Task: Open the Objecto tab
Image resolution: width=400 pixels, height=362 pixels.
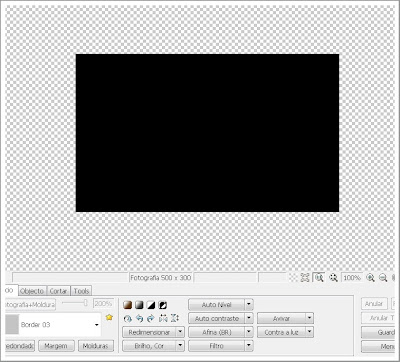Action: [32, 291]
